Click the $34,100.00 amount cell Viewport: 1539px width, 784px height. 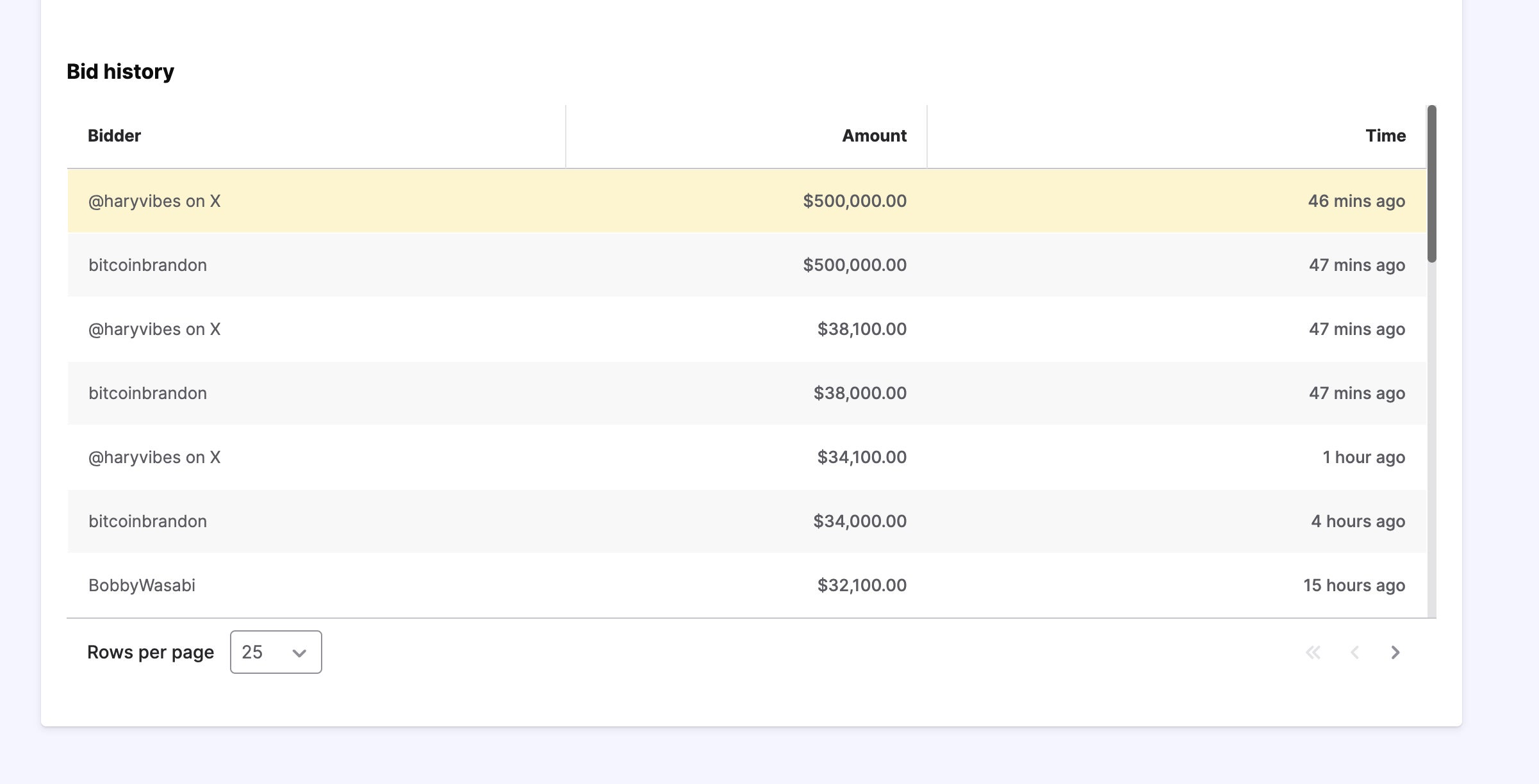(861, 457)
